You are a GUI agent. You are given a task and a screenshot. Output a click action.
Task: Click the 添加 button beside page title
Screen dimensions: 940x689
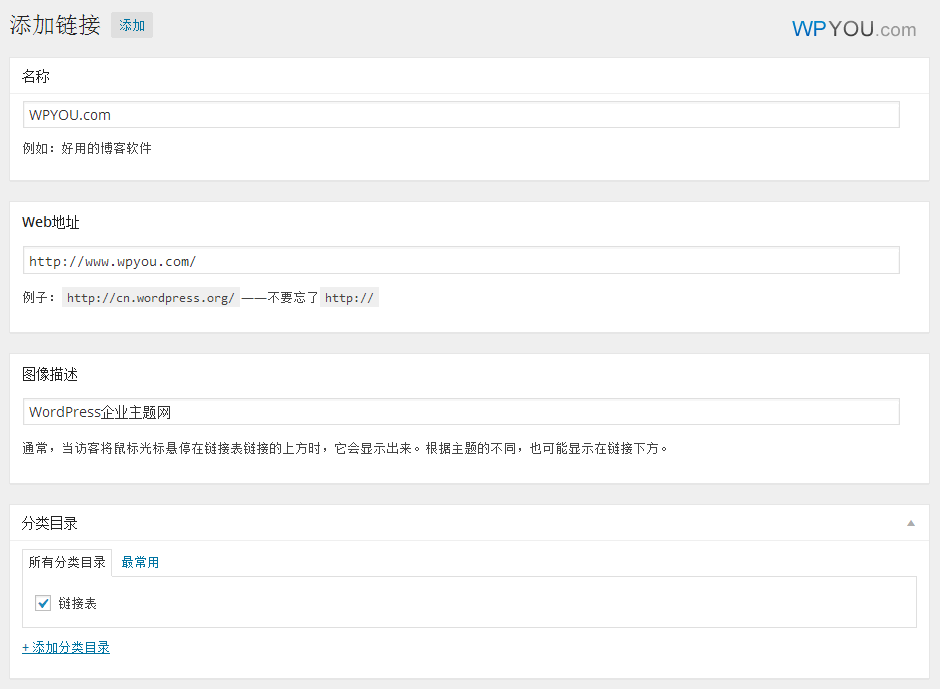(132, 25)
